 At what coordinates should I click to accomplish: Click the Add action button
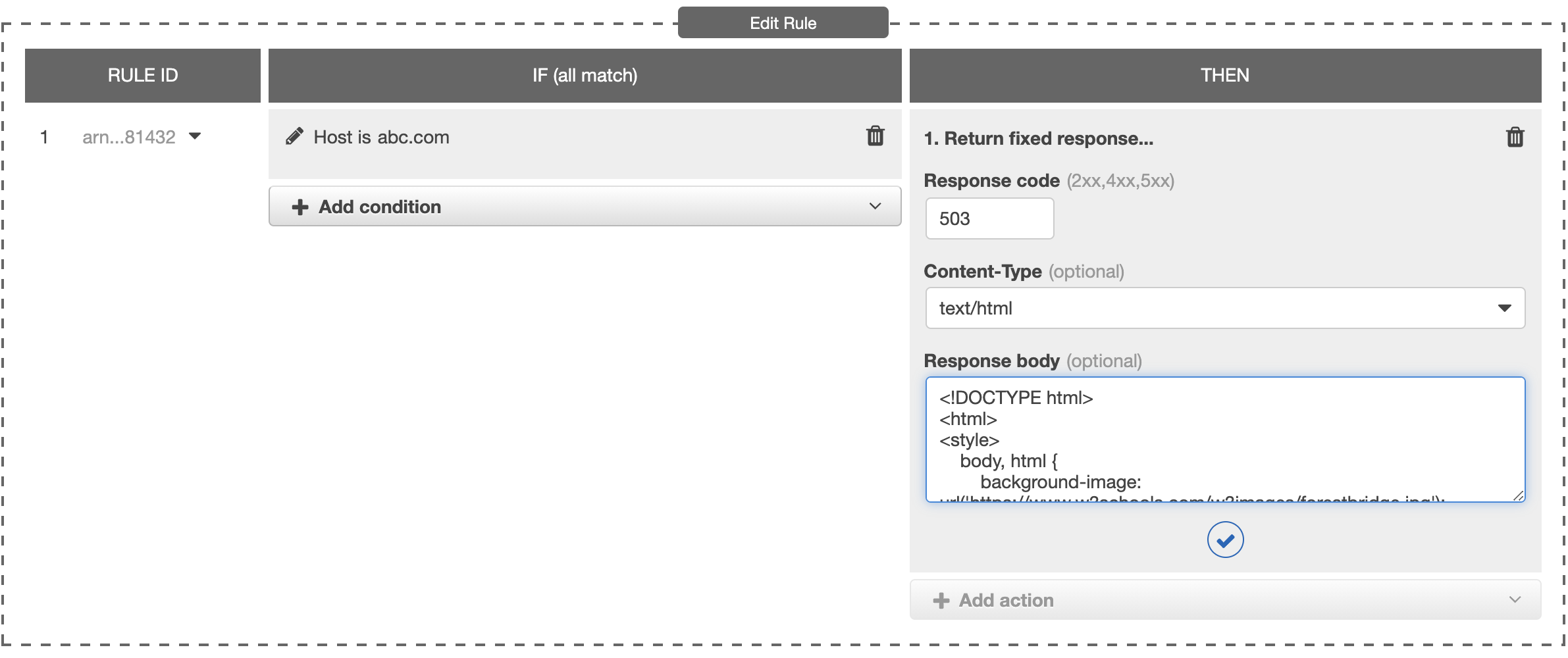1225,599
